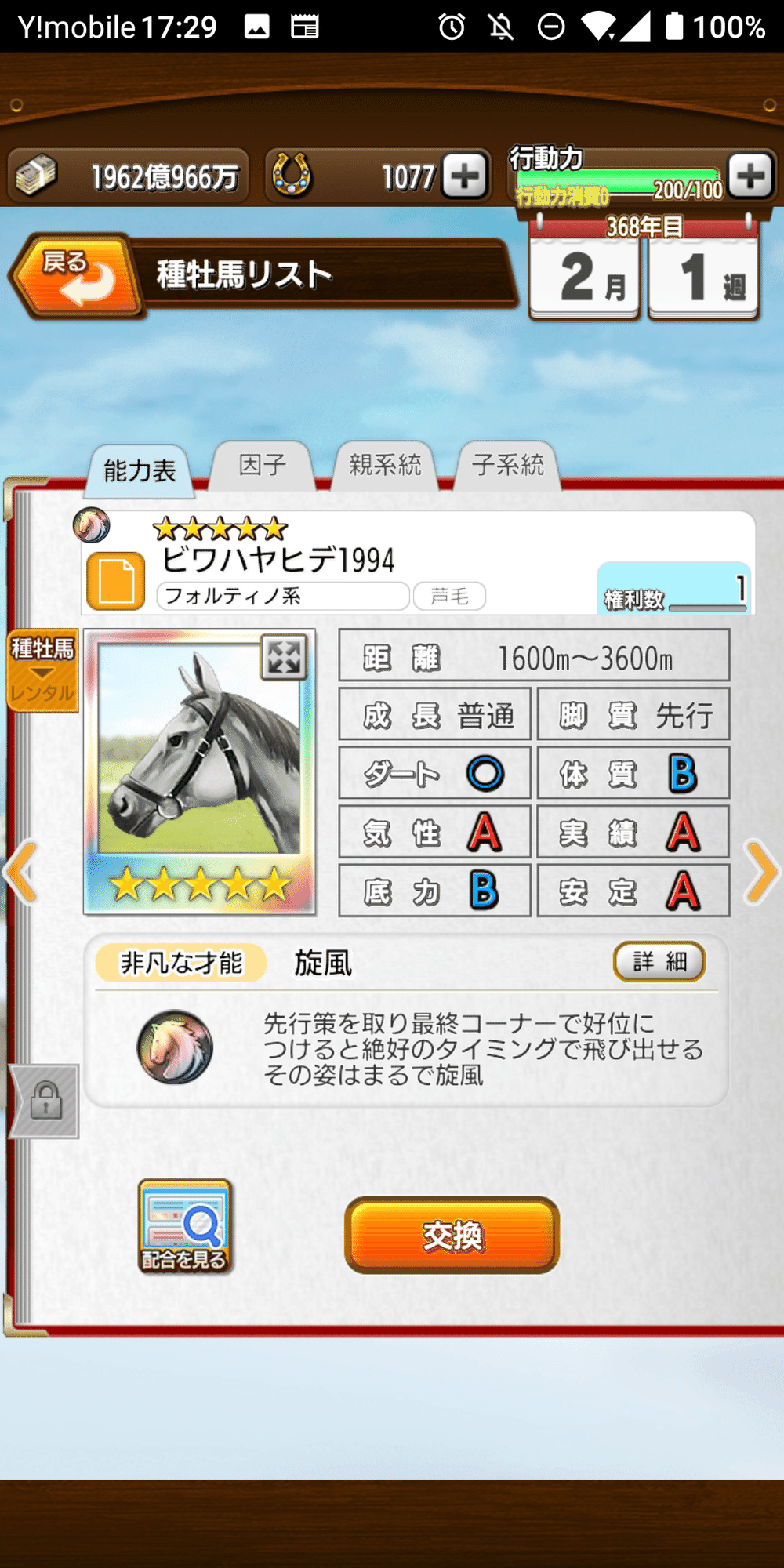The image size is (784, 1568).
Task: Open the orange memo note icon
Action: 115,581
